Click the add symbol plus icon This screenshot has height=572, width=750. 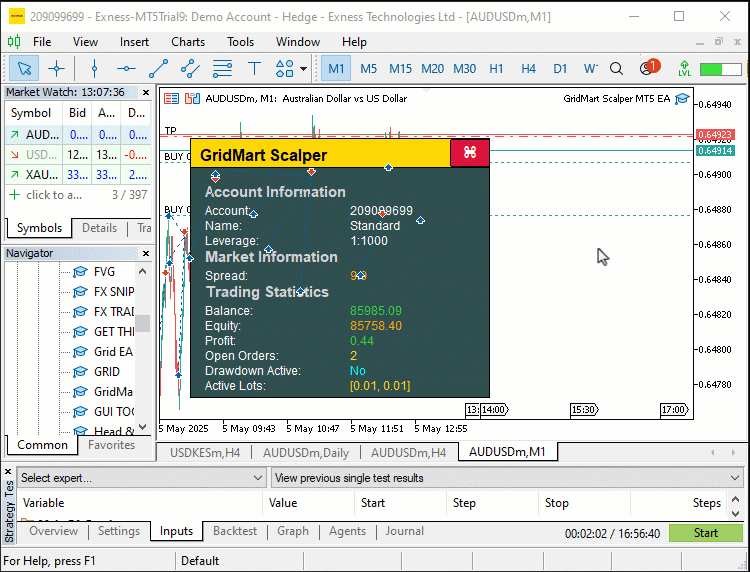pos(14,195)
